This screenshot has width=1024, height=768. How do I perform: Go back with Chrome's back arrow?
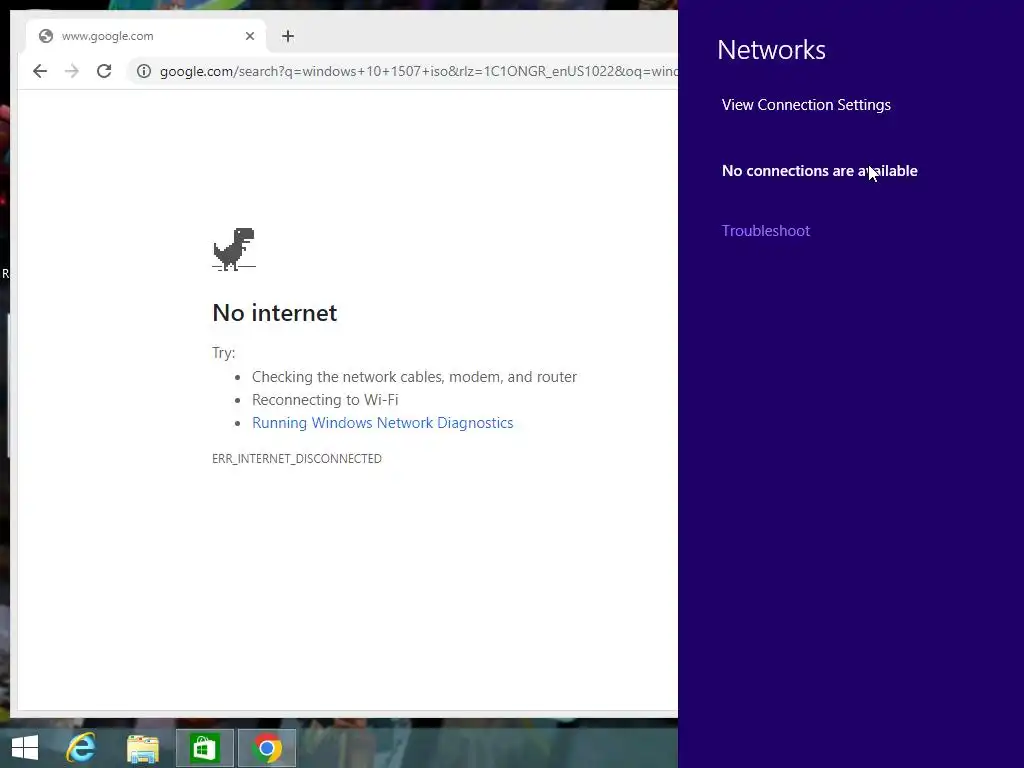pyautogui.click(x=40, y=71)
